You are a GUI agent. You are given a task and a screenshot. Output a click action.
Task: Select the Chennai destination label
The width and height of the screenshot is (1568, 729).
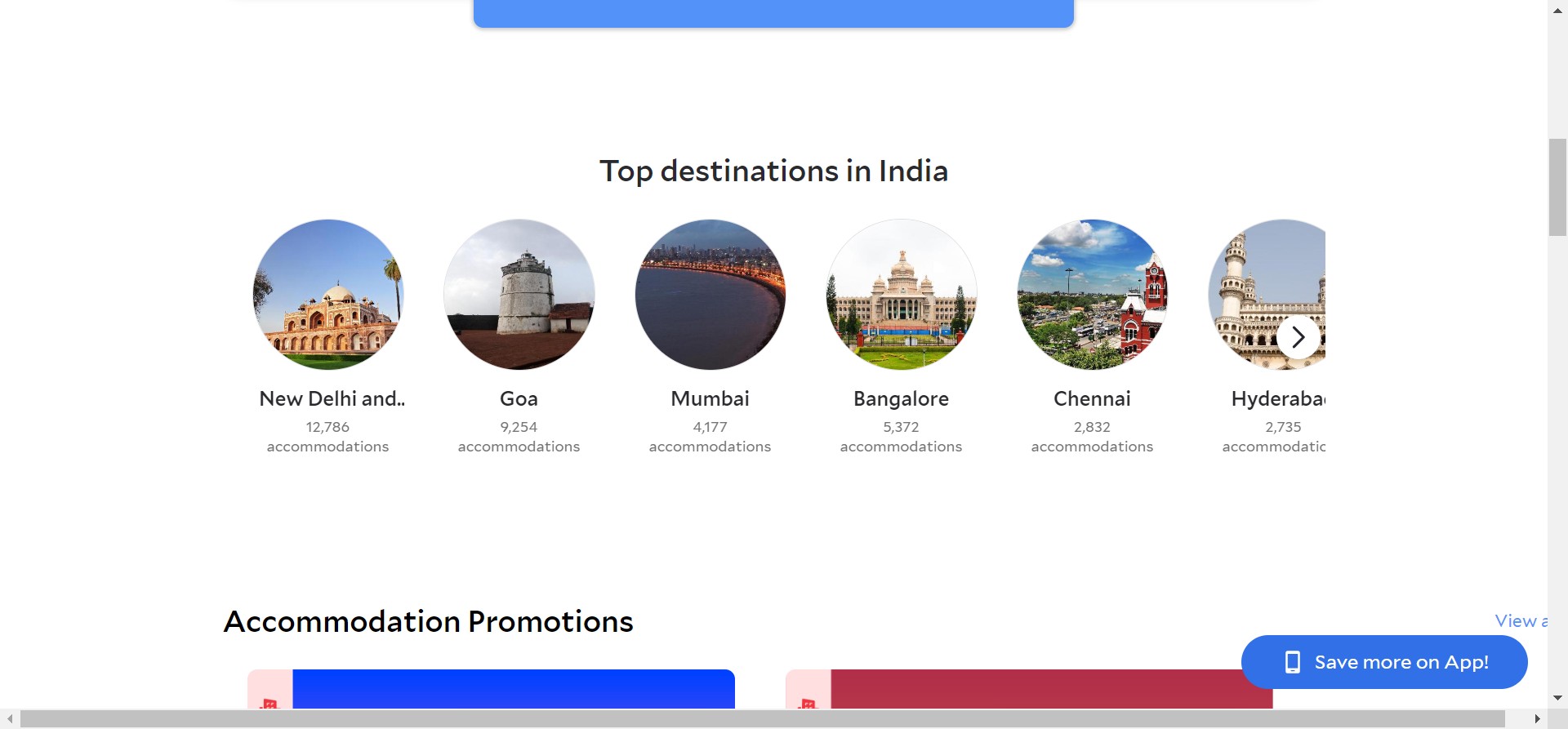pyautogui.click(x=1093, y=399)
